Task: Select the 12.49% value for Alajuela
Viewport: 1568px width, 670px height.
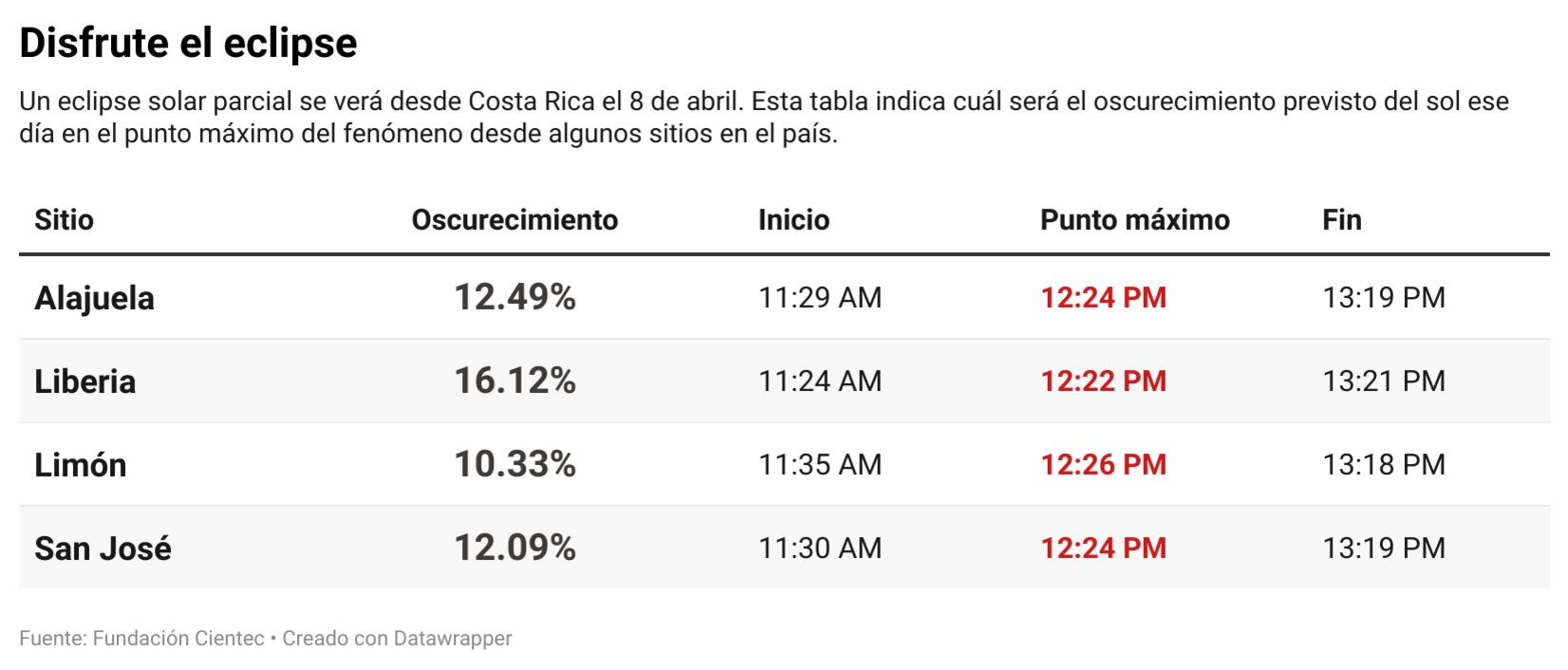Action: [514, 297]
